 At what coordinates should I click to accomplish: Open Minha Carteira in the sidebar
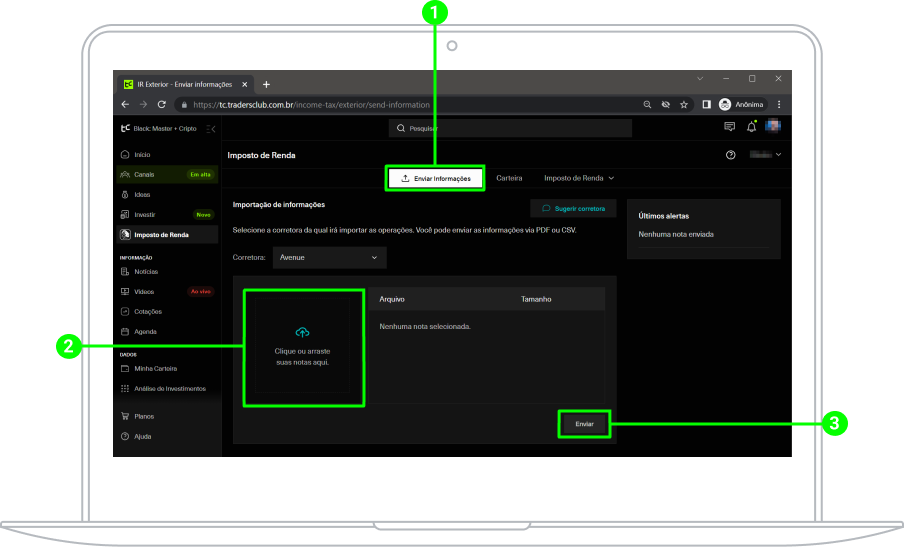[167, 368]
